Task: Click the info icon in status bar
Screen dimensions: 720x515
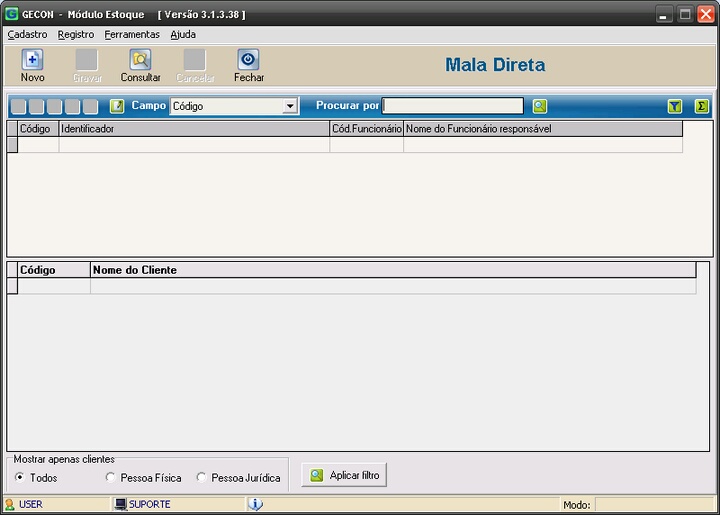Action: click(255, 504)
